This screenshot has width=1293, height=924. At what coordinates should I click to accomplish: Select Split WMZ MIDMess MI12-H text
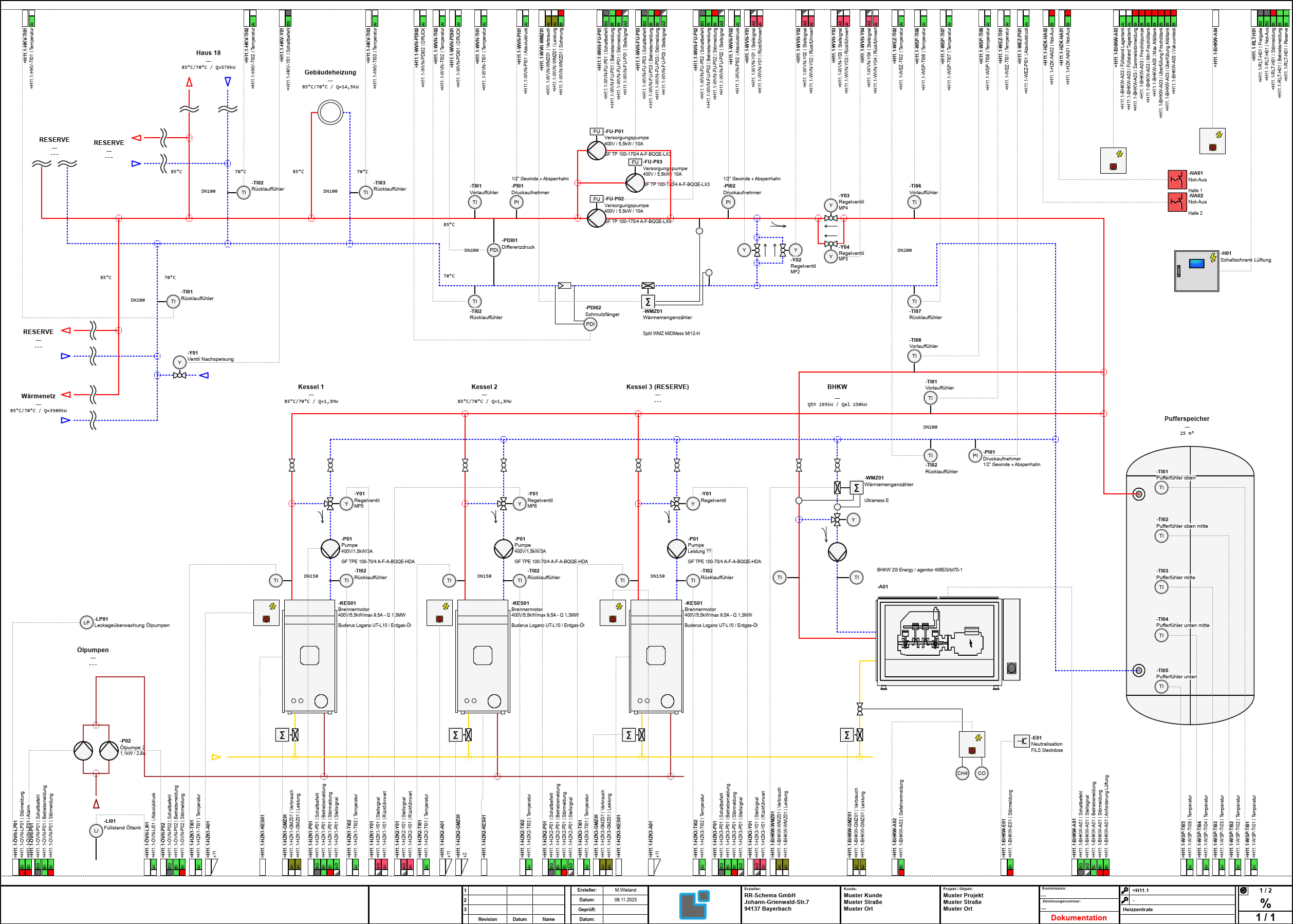671,334
